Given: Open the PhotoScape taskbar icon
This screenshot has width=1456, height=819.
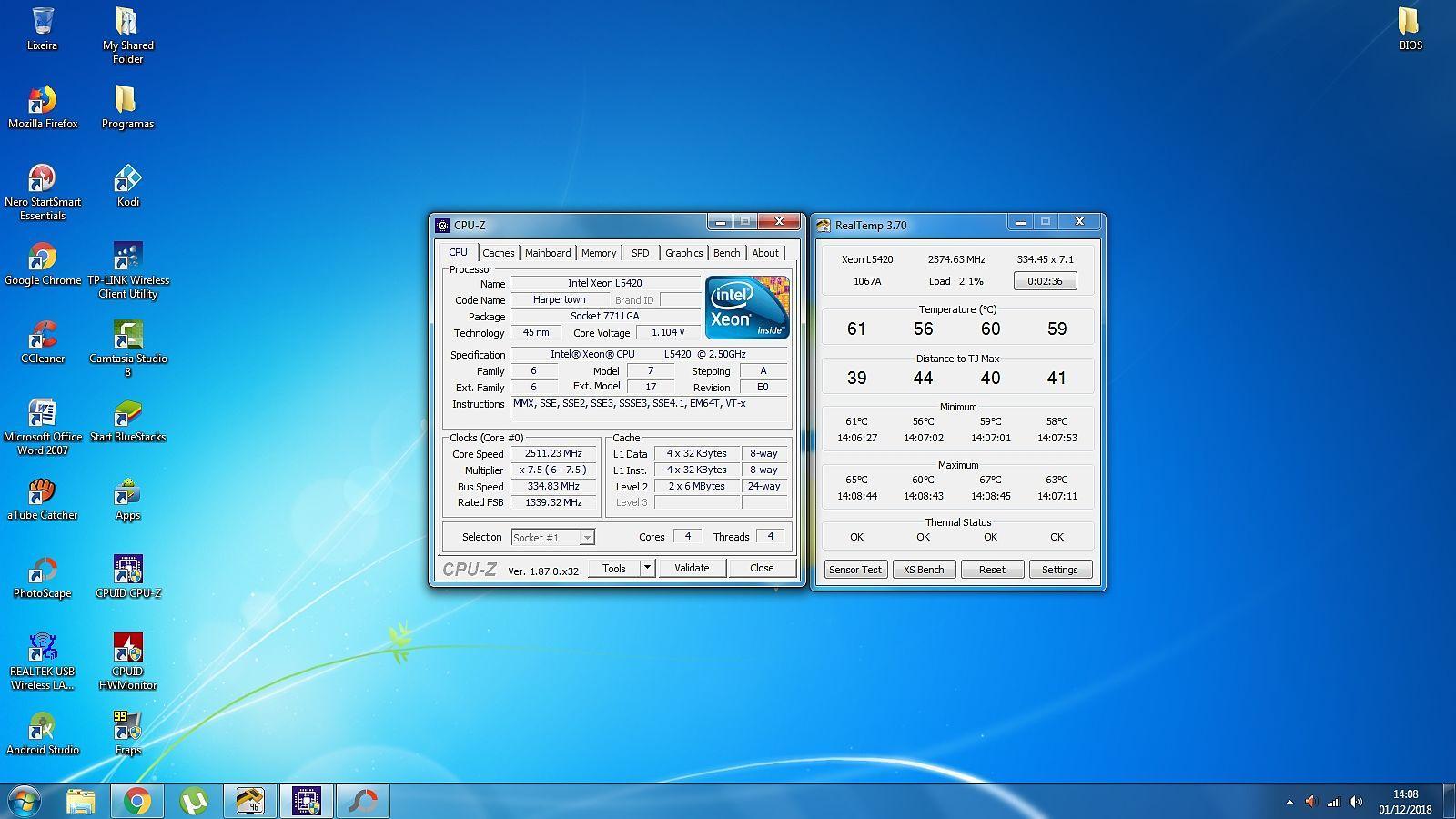Looking at the screenshot, I should click(363, 801).
